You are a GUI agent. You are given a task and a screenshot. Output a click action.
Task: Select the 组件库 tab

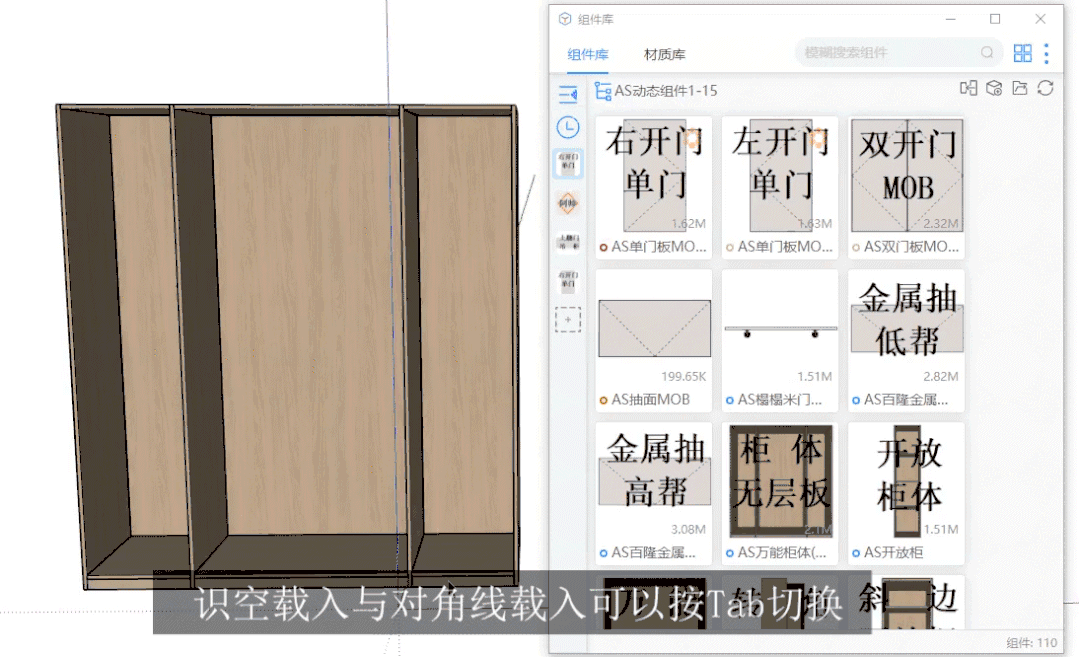pyautogui.click(x=588, y=54)
